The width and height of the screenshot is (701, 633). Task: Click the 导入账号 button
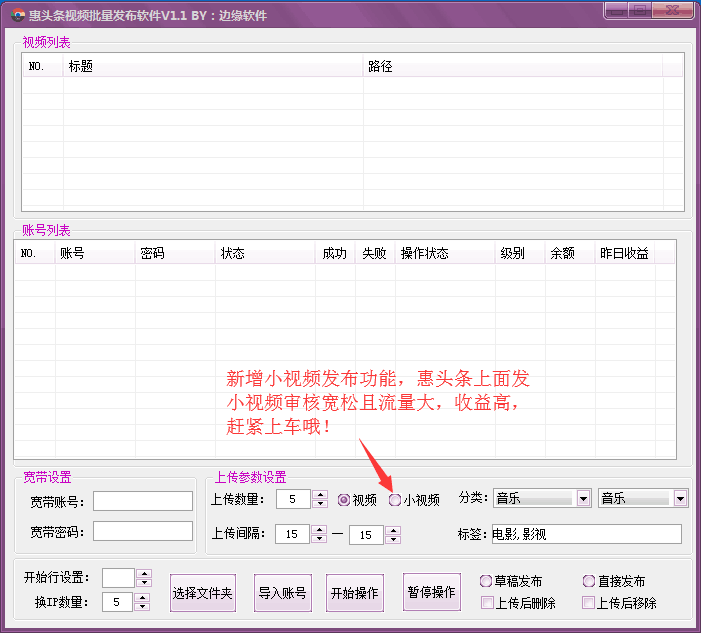pos(283,593)
